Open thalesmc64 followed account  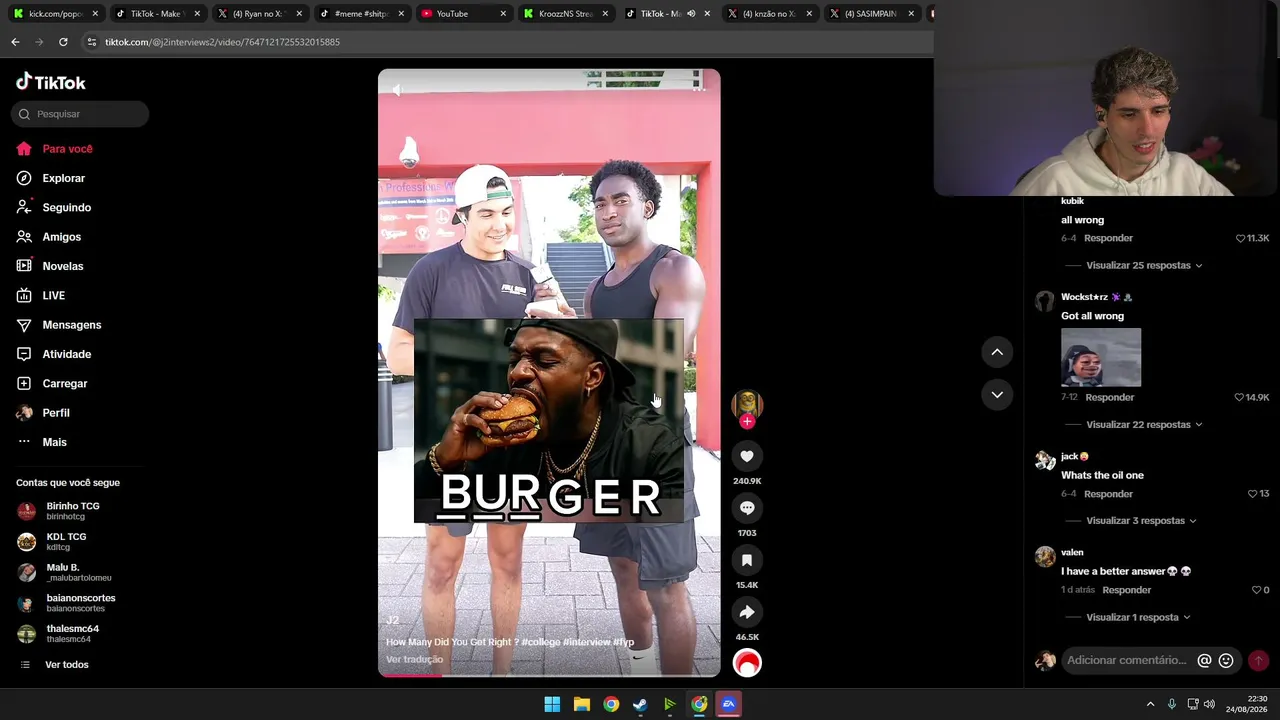click(x=60, y=634)
